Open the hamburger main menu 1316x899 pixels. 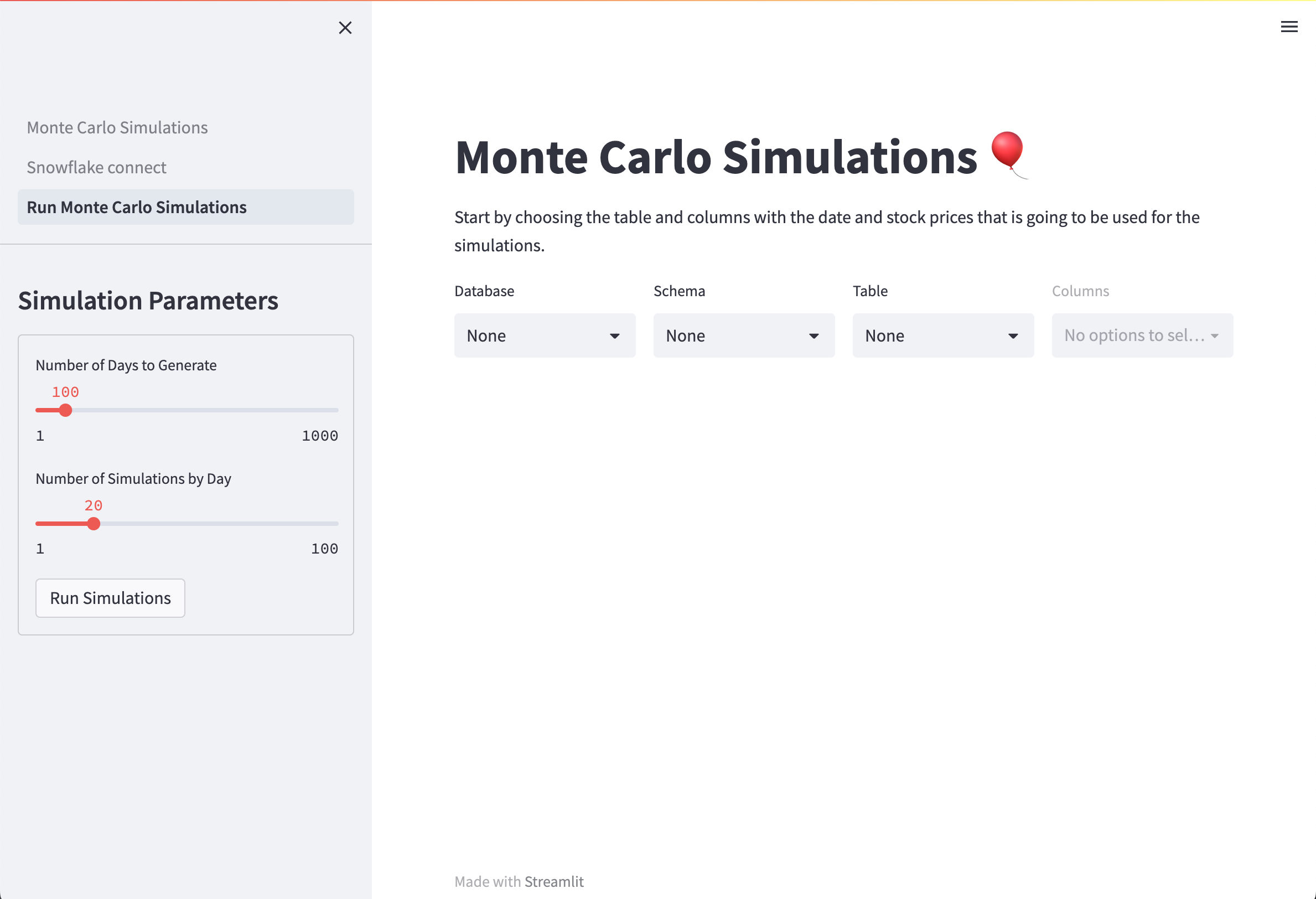tap(1289, 27)
